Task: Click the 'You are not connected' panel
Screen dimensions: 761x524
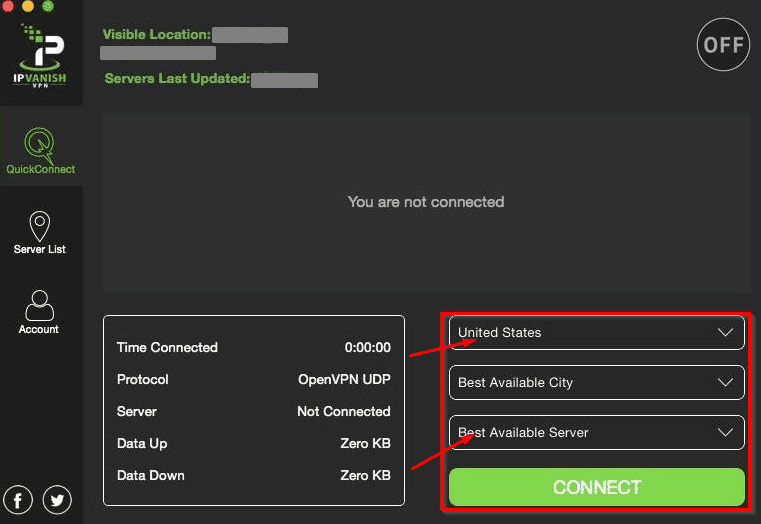Action: pyautogui.click(x=426, y=202)
